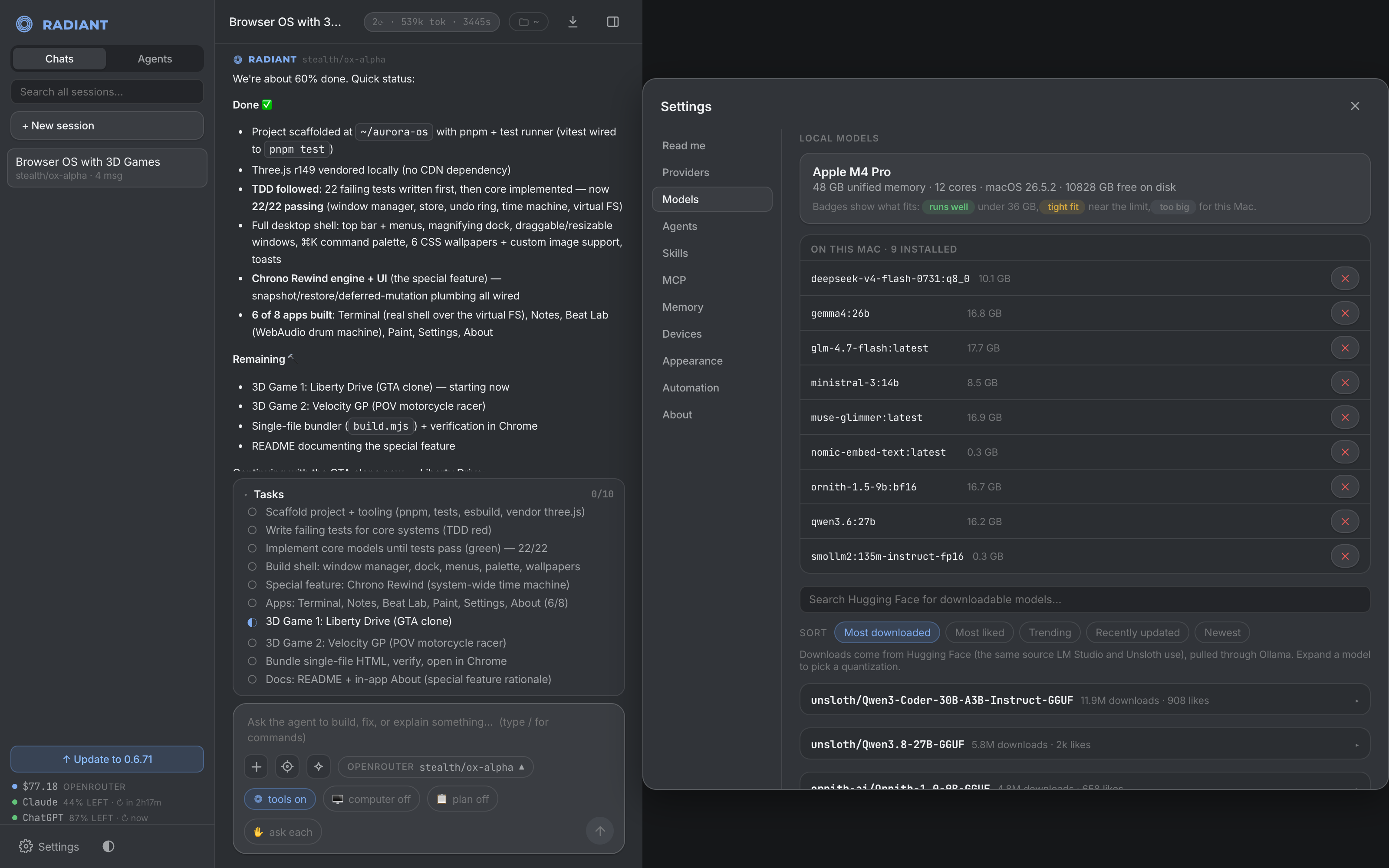Expand unsloth/Qwen3.8-27B-GGUF row
The width and height of the screenshot is (1389, 868).
[1085, 744]
